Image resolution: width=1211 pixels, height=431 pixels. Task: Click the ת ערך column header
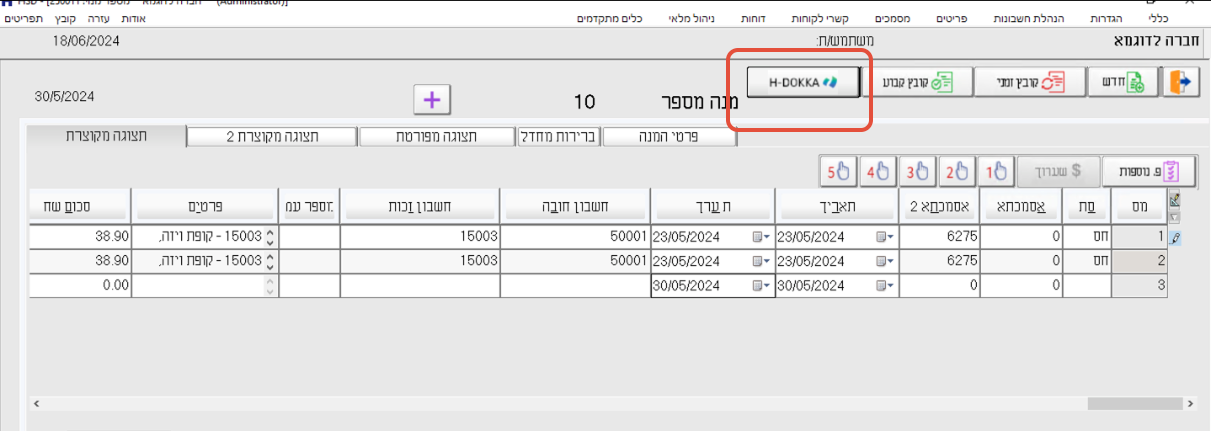coord(712,207)
